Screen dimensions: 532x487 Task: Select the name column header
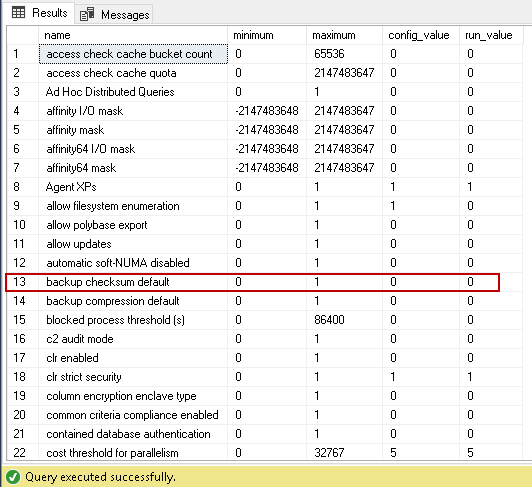tap(133, 35)
